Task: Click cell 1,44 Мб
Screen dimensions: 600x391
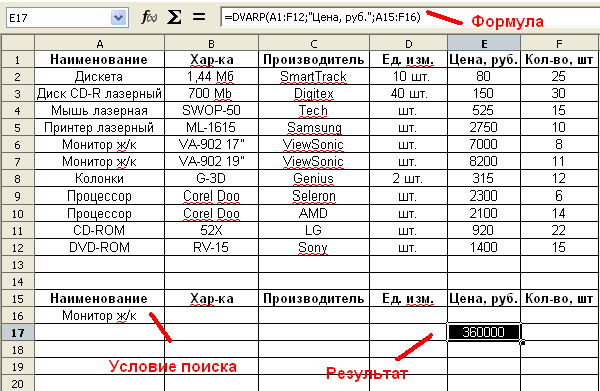Action: pyautogui.click(x=211, y=77)
